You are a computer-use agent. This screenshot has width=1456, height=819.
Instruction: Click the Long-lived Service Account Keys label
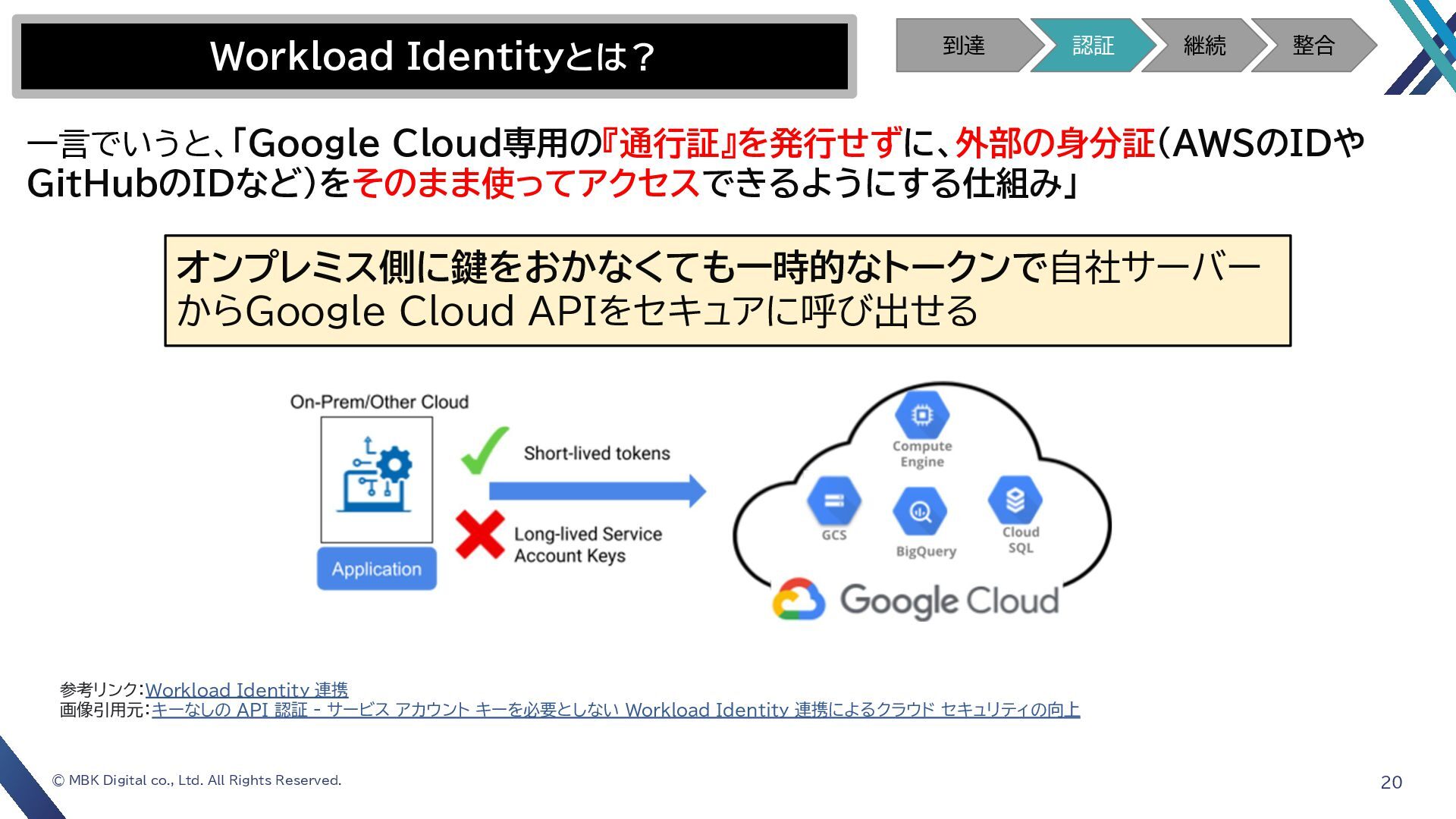(588, 544)
